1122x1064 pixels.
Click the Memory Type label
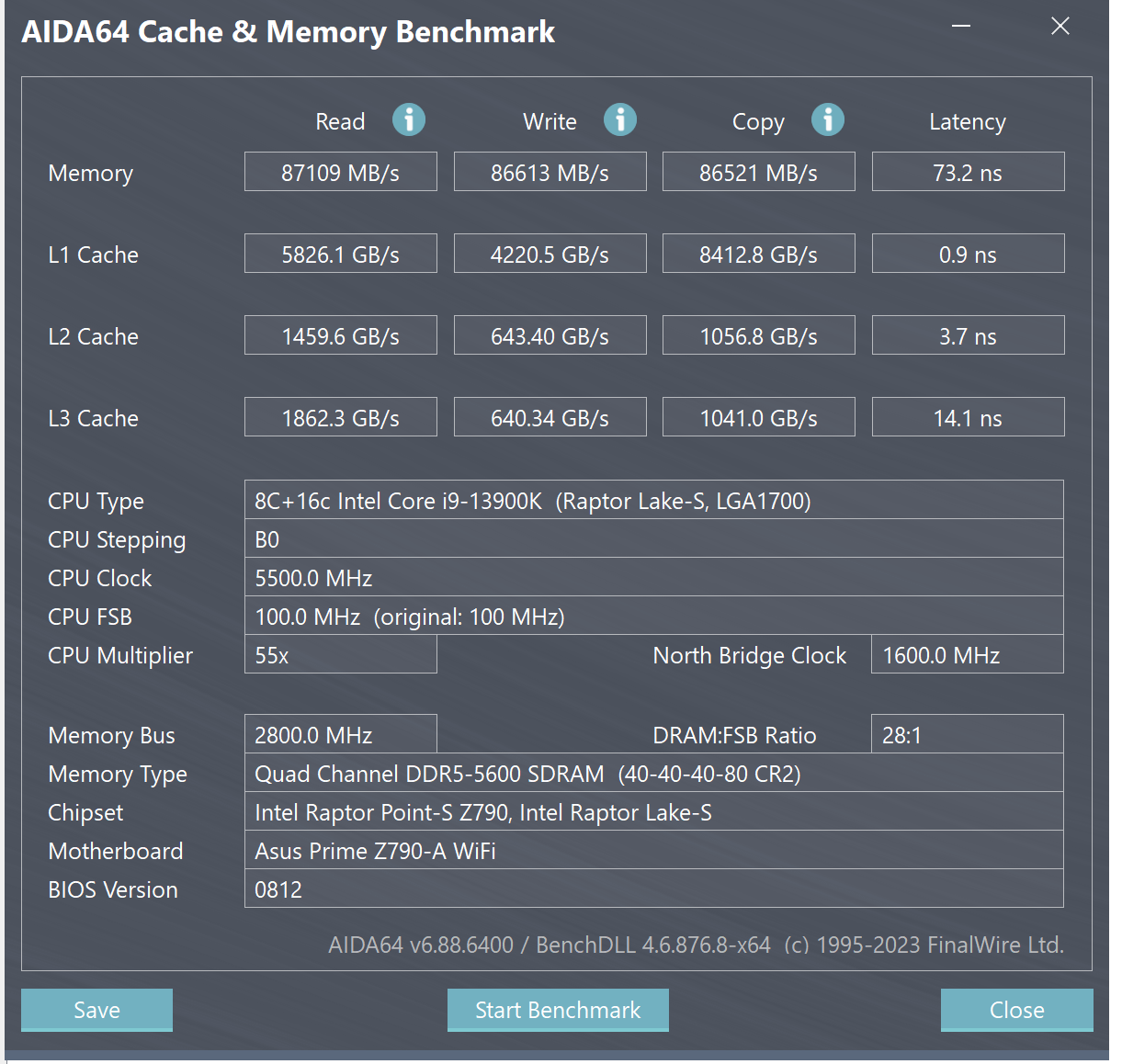118,775
